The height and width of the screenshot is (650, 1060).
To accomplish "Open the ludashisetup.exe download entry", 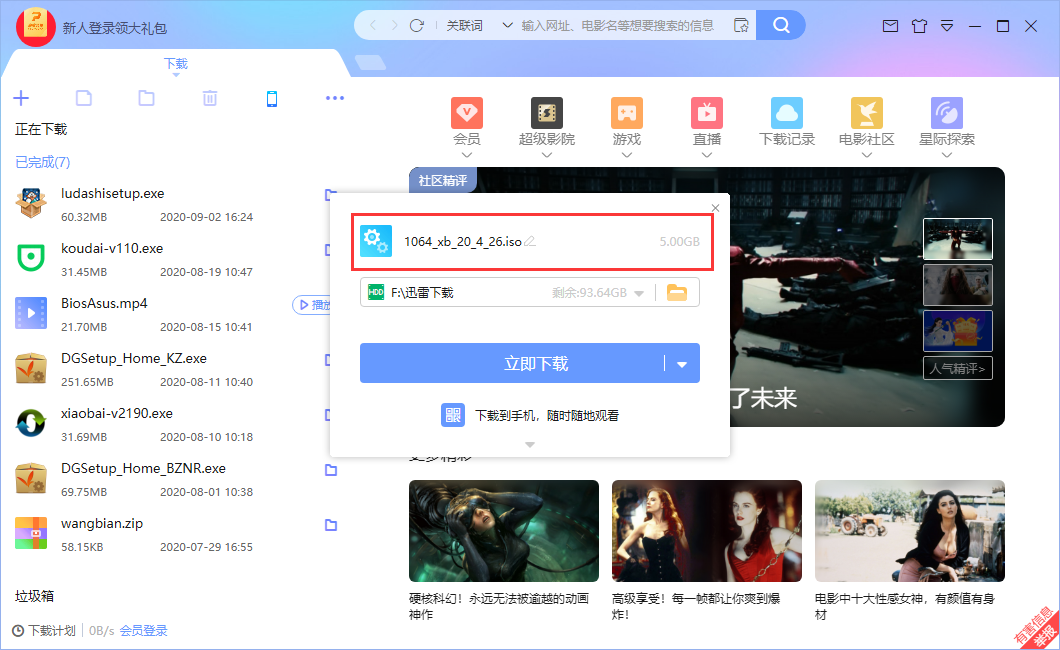I will [x=112, y=193].
